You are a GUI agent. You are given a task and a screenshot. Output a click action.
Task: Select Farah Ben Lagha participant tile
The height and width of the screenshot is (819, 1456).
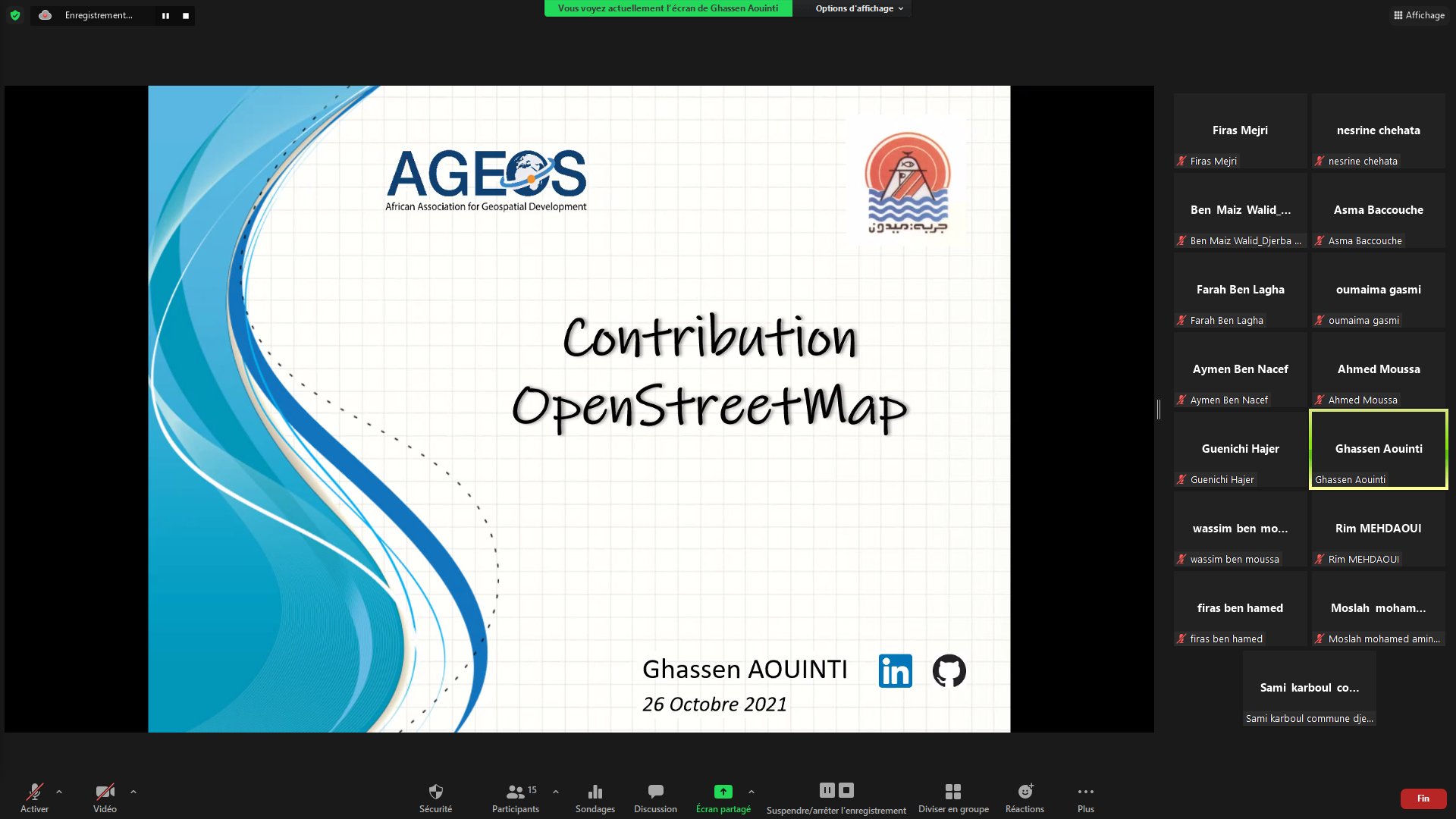click(x=1241, y=290)
